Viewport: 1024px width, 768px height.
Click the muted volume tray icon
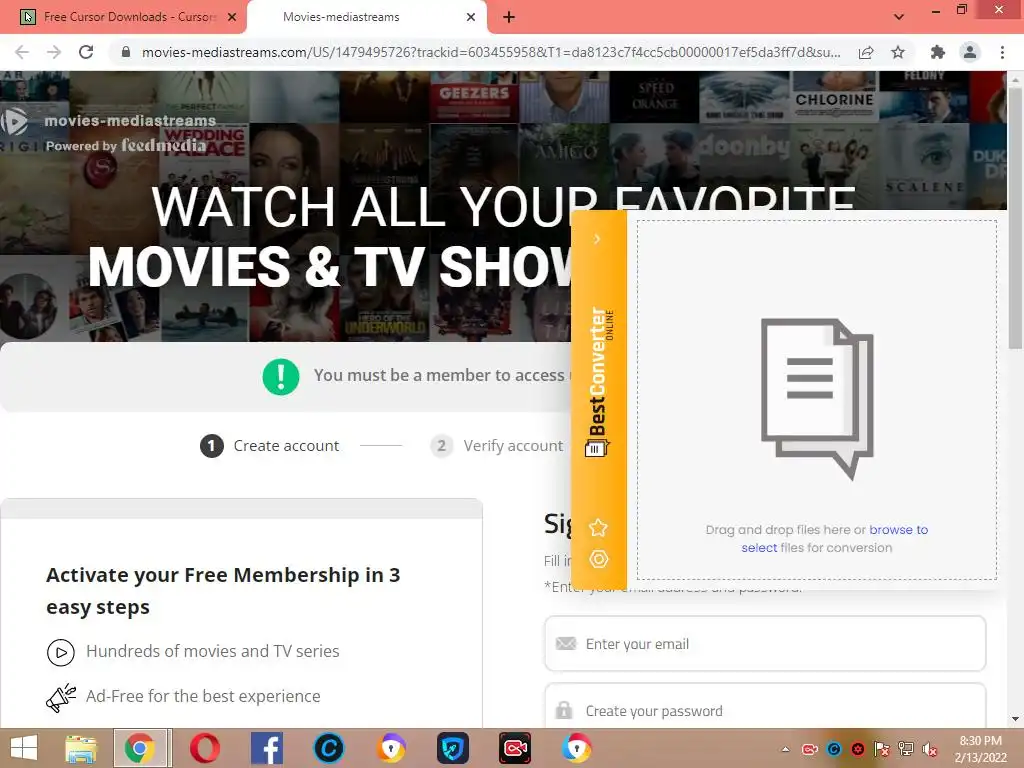[x=930, y=749]
